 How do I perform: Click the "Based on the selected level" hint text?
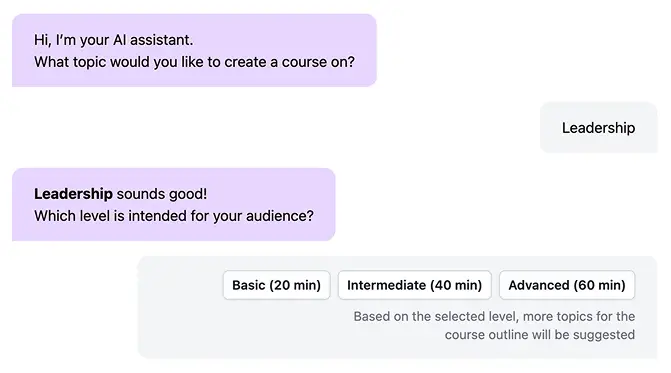click(x=494, y=326)
